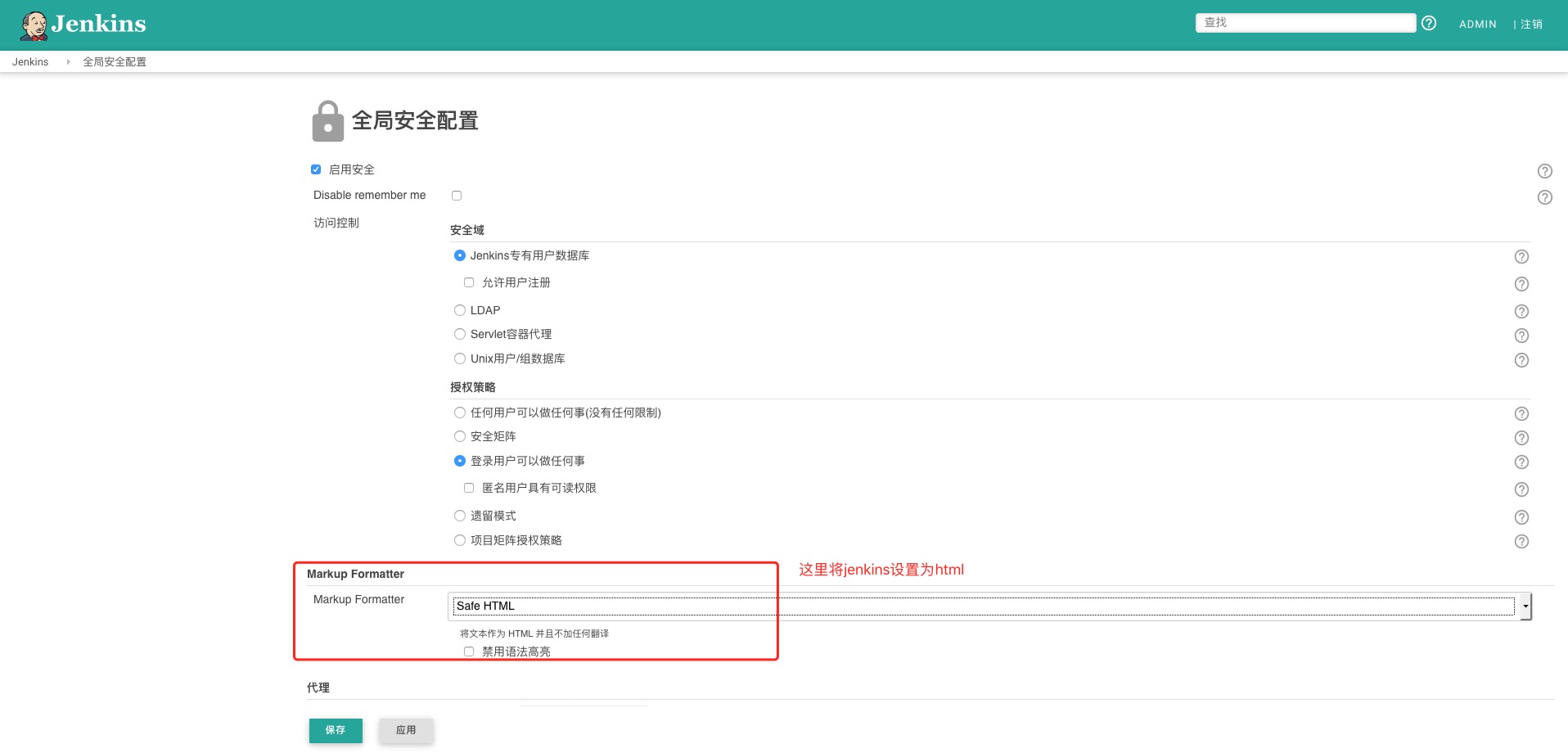Focus the 查找 search field
This screenshot has width=1568, height=753.
pos(1305,23)
